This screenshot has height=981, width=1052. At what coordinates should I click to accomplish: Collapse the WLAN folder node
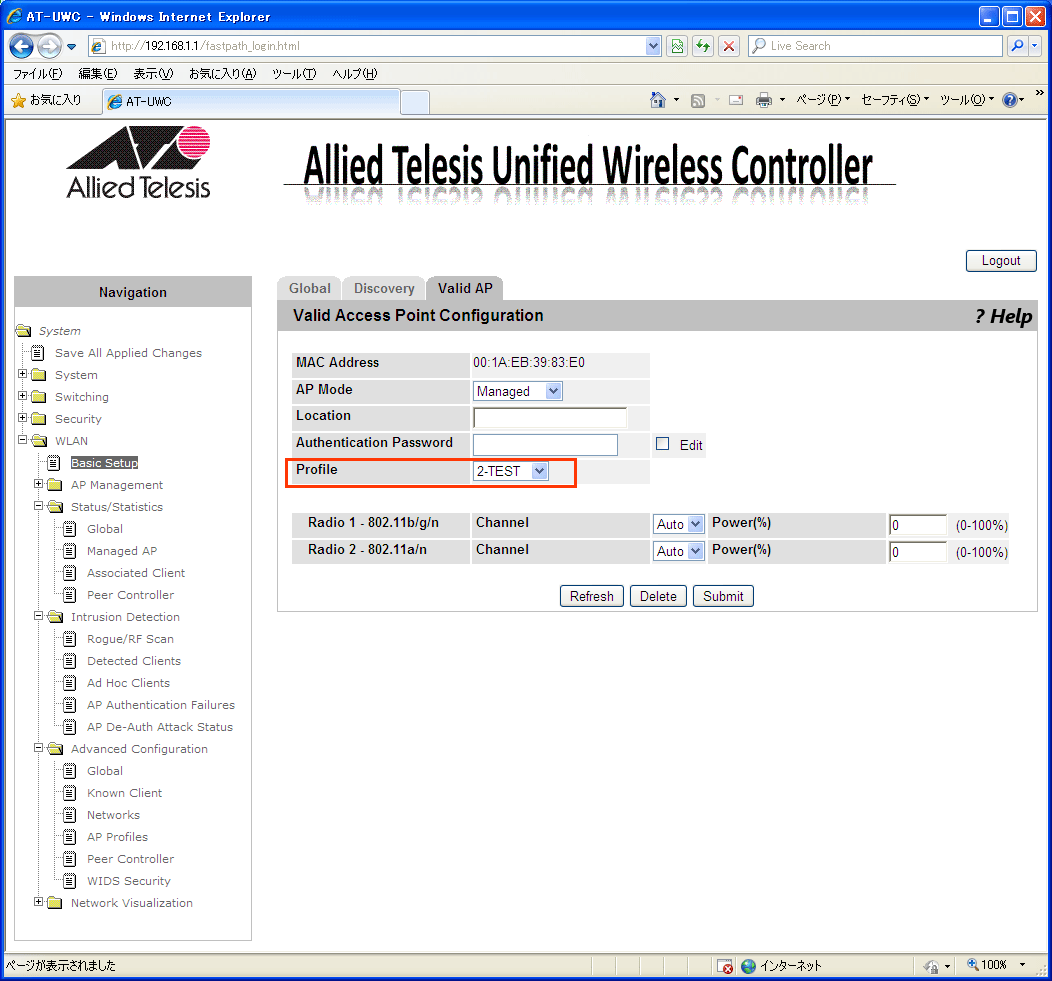point(22,440)
